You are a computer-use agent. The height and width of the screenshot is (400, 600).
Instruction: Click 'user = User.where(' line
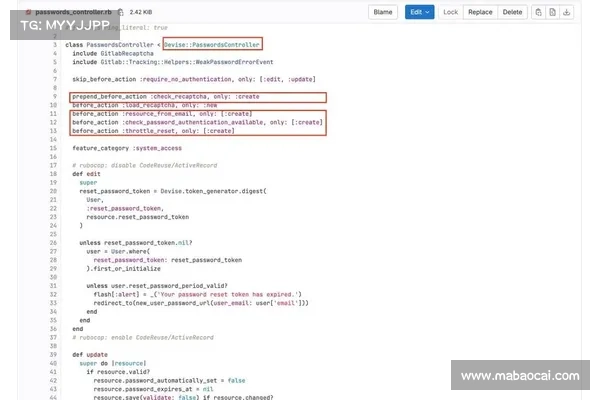[118, 251]
